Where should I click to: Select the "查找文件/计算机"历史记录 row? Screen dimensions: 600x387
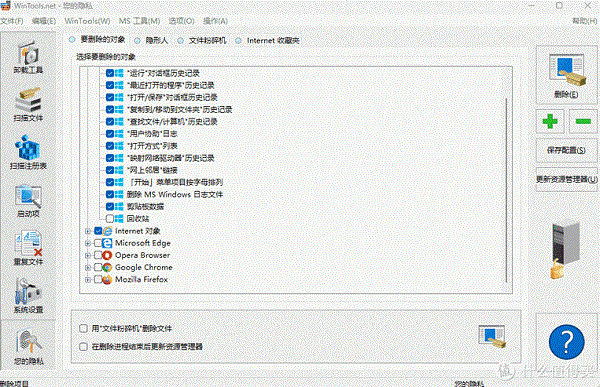point(172,122)
